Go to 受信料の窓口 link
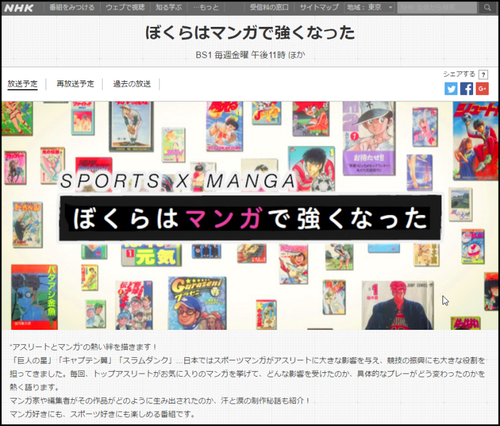This screenshot has width=500, height=426. coord(269,7)
